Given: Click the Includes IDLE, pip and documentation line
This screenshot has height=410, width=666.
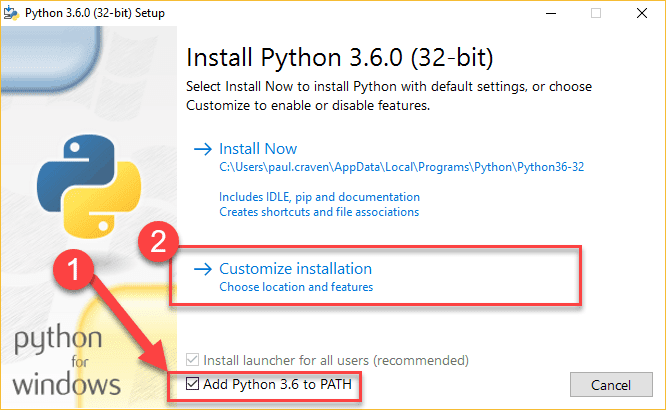Looking at the screenshot, I should click(319, 197).
